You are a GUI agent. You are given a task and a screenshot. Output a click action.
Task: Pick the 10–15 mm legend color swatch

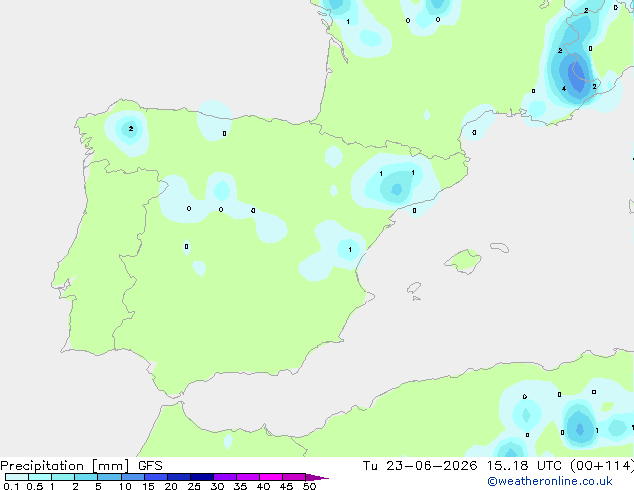pos(133,477)
